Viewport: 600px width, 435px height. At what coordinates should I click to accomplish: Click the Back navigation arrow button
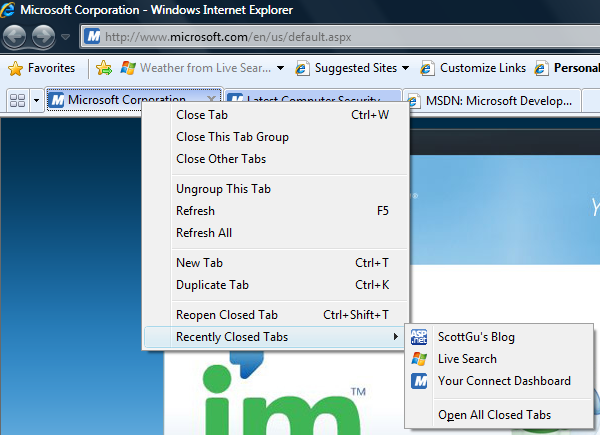point(14,37)
